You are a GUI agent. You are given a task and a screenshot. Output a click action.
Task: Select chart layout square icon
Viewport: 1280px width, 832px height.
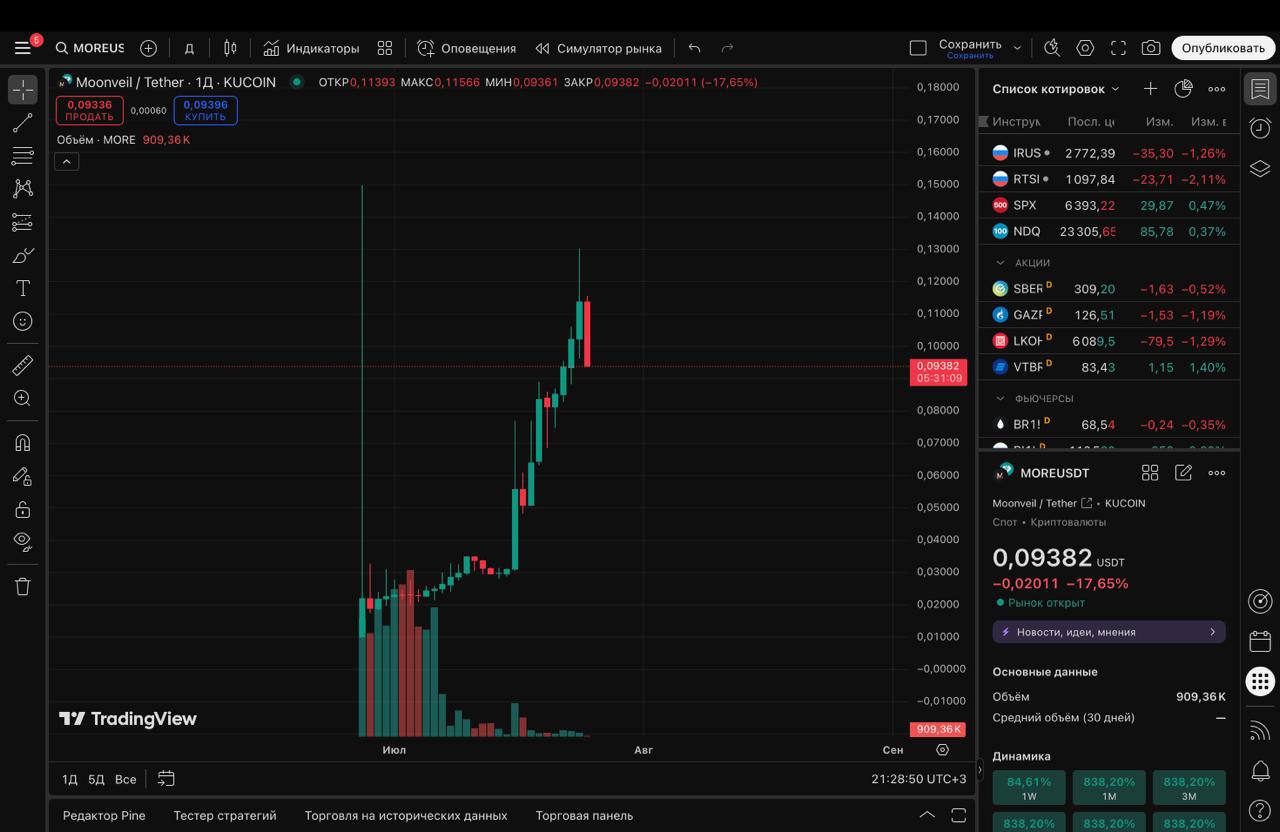(918, 48)
